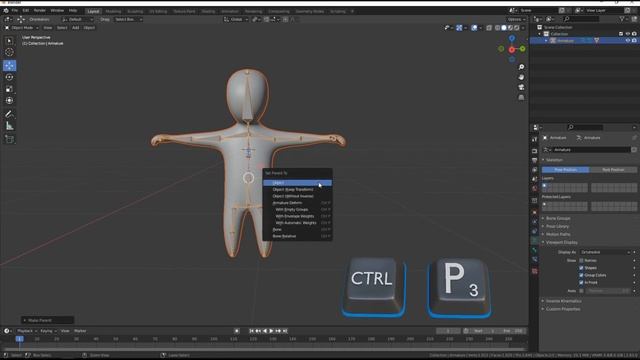Switch to solid viewport shading
Image resolution: width=640 pixels, height=360 pixels.
(x=504, y=28)
